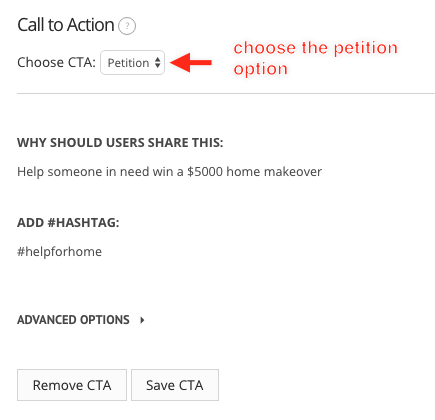The image size is (435, 420).
Task: Click the WHY SHOULD USERS SHARE THIS heading
Action: [x=120, y=143]
